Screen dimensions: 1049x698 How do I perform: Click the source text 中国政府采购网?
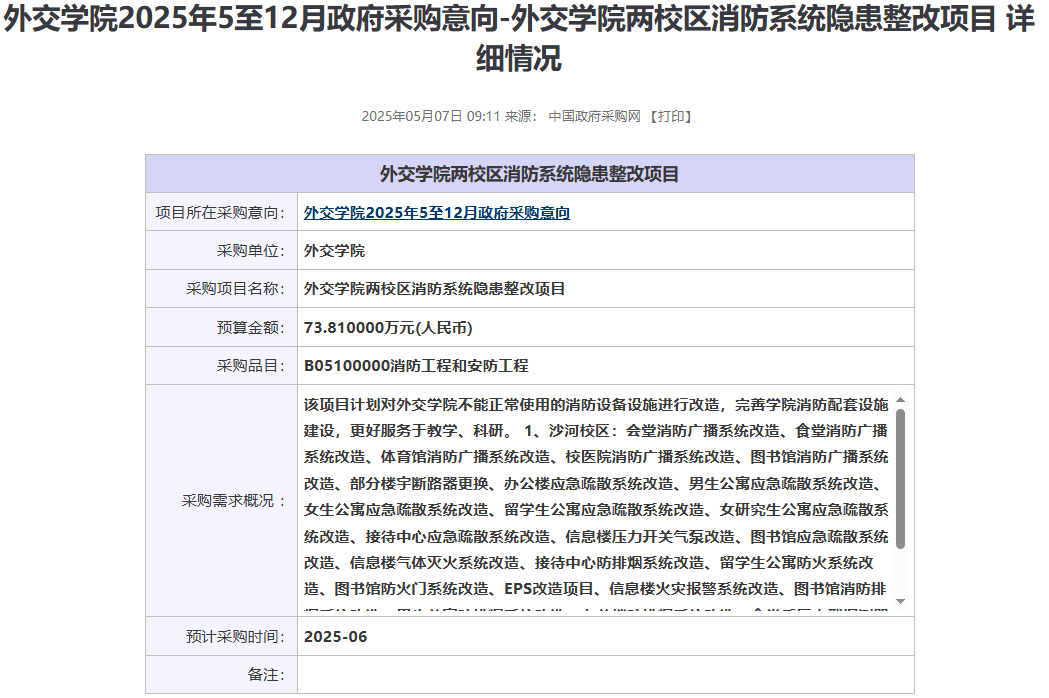click(x=594, y=116)
